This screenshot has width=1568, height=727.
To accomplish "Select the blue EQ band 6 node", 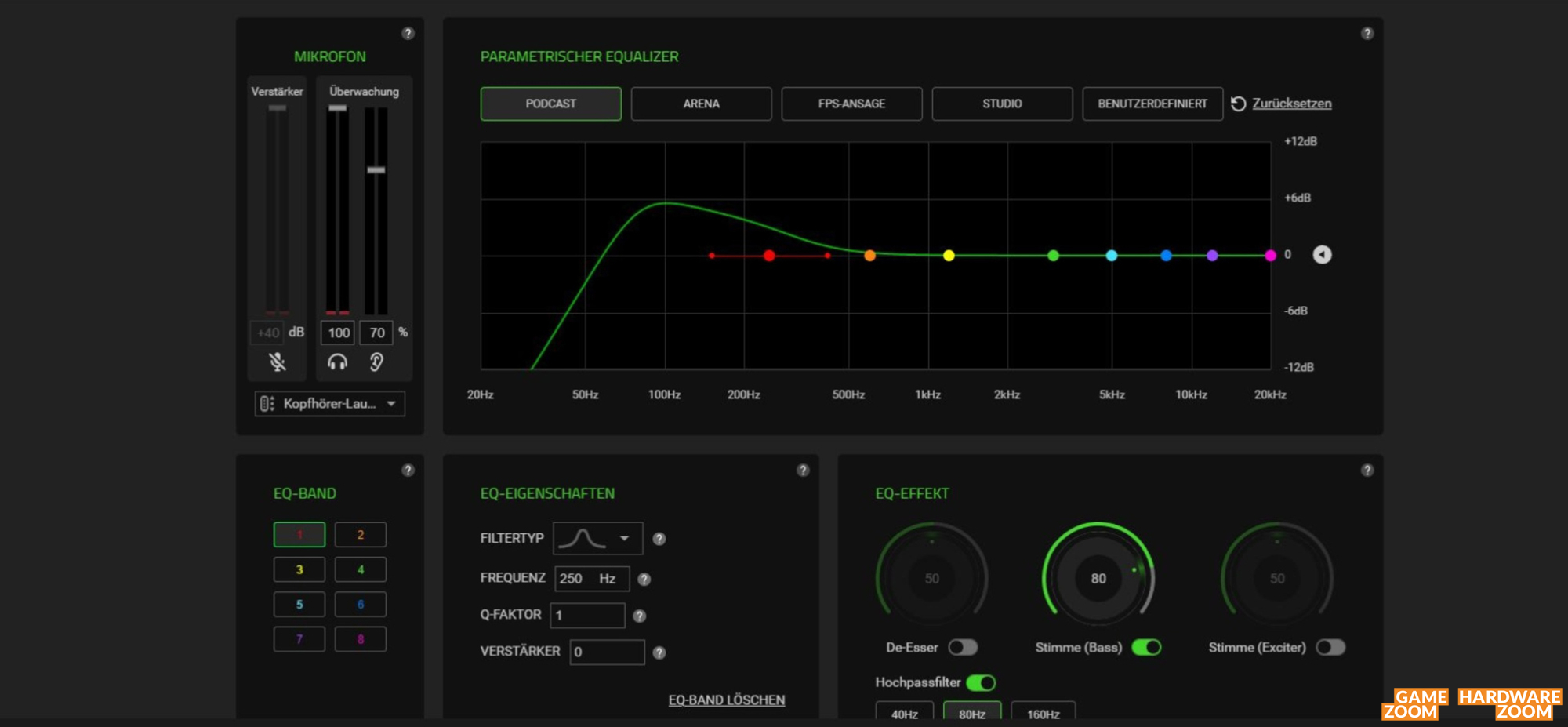I will pyautogui.click(x=1166, y=256).
